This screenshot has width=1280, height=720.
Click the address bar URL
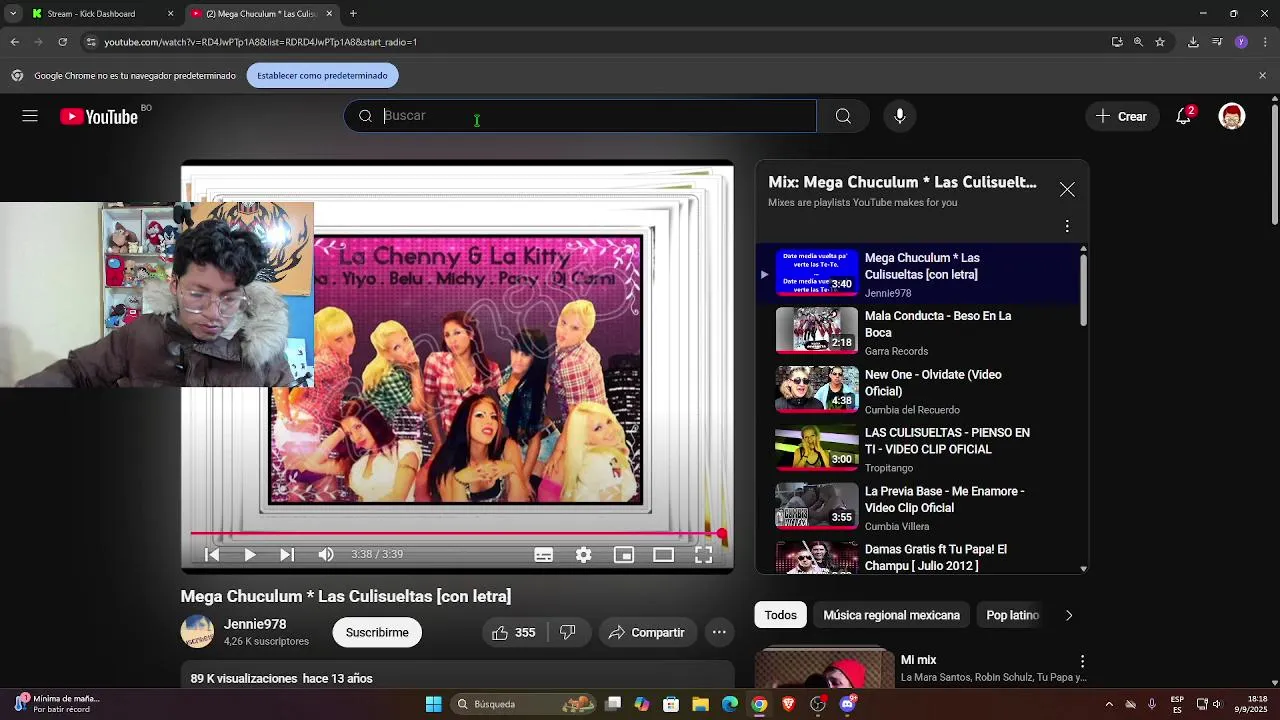coord(260,42)
